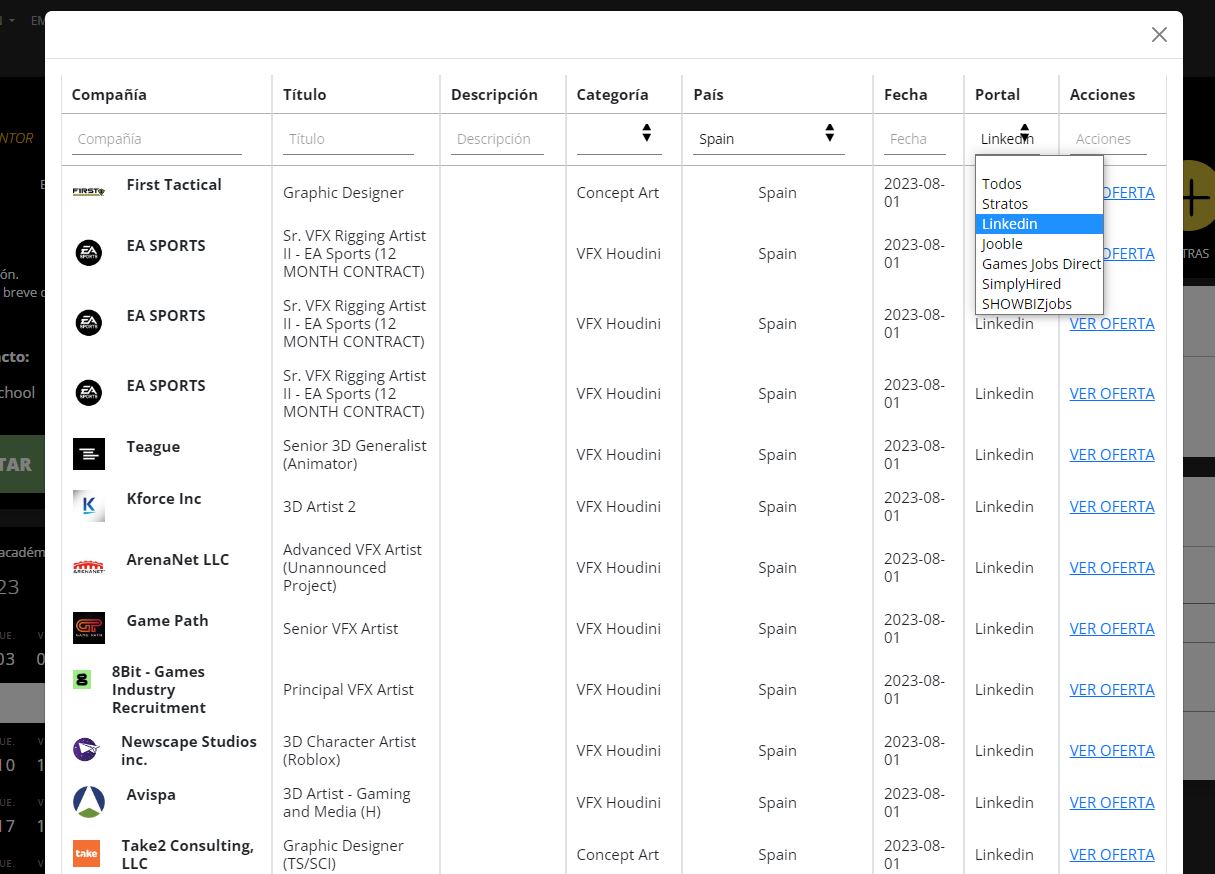
Task: Open VER OFERTA for the 8Bit Principal VFX Artist job
Action: [1112, 689]
